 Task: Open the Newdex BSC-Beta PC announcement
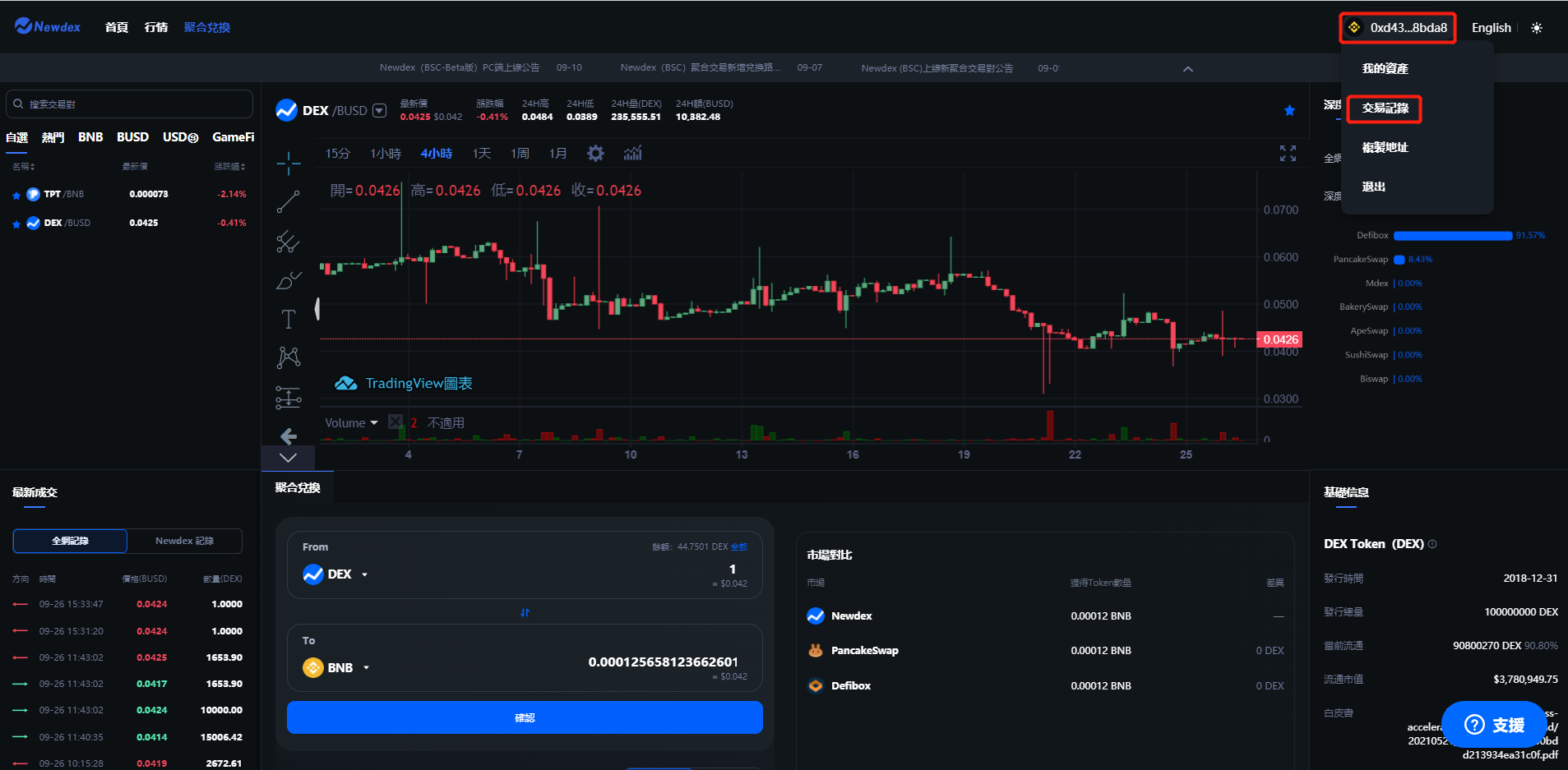click(460, 67)
